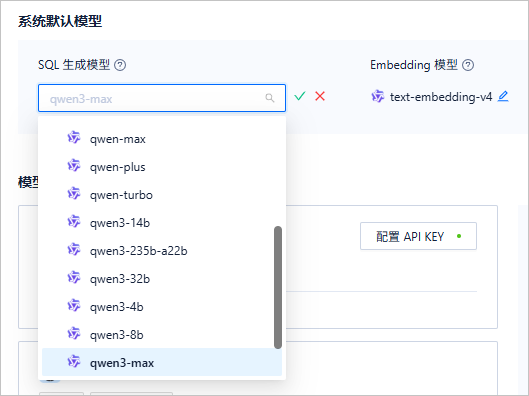Click the Qwen logo beside qwen3-235b-a22b

pos(74,250)
